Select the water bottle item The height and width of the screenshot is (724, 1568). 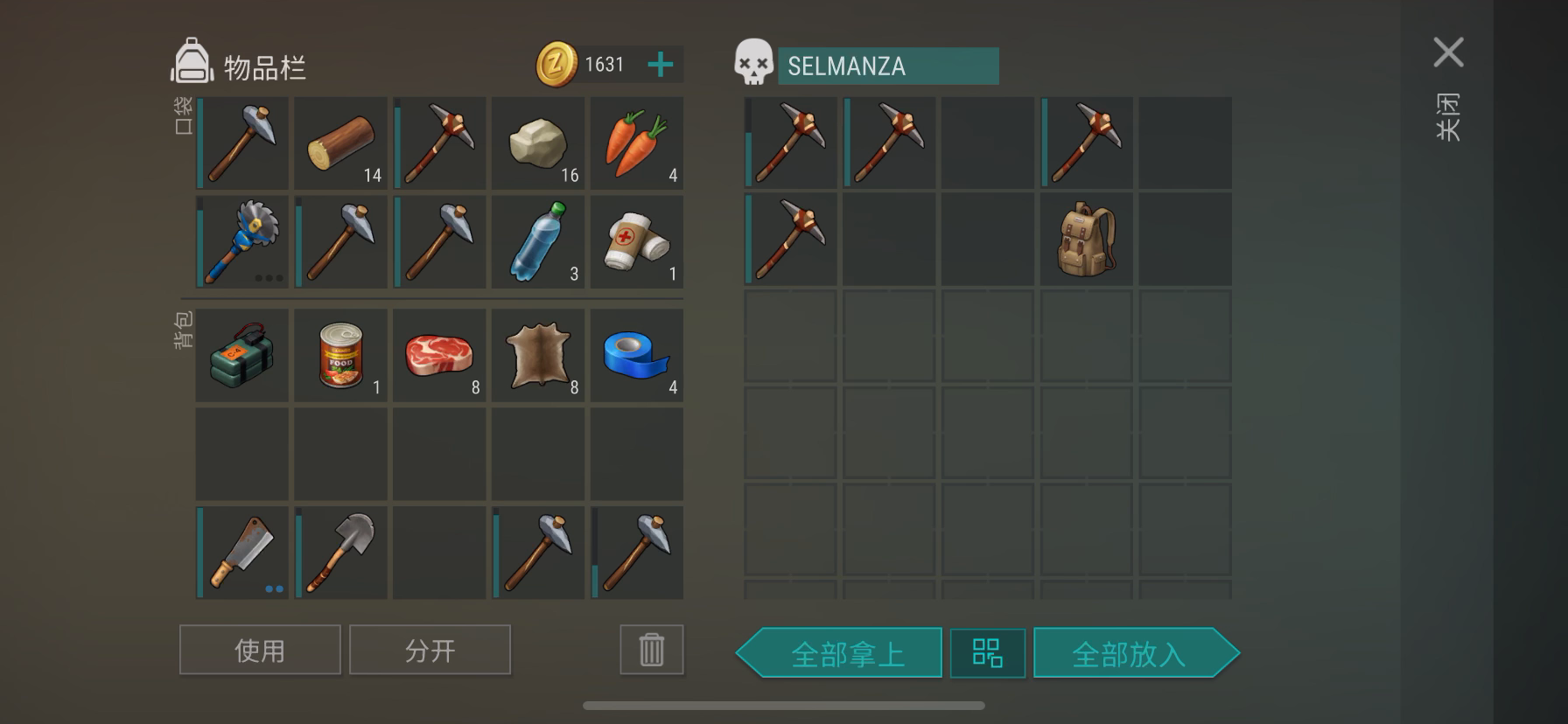point(538,242)
